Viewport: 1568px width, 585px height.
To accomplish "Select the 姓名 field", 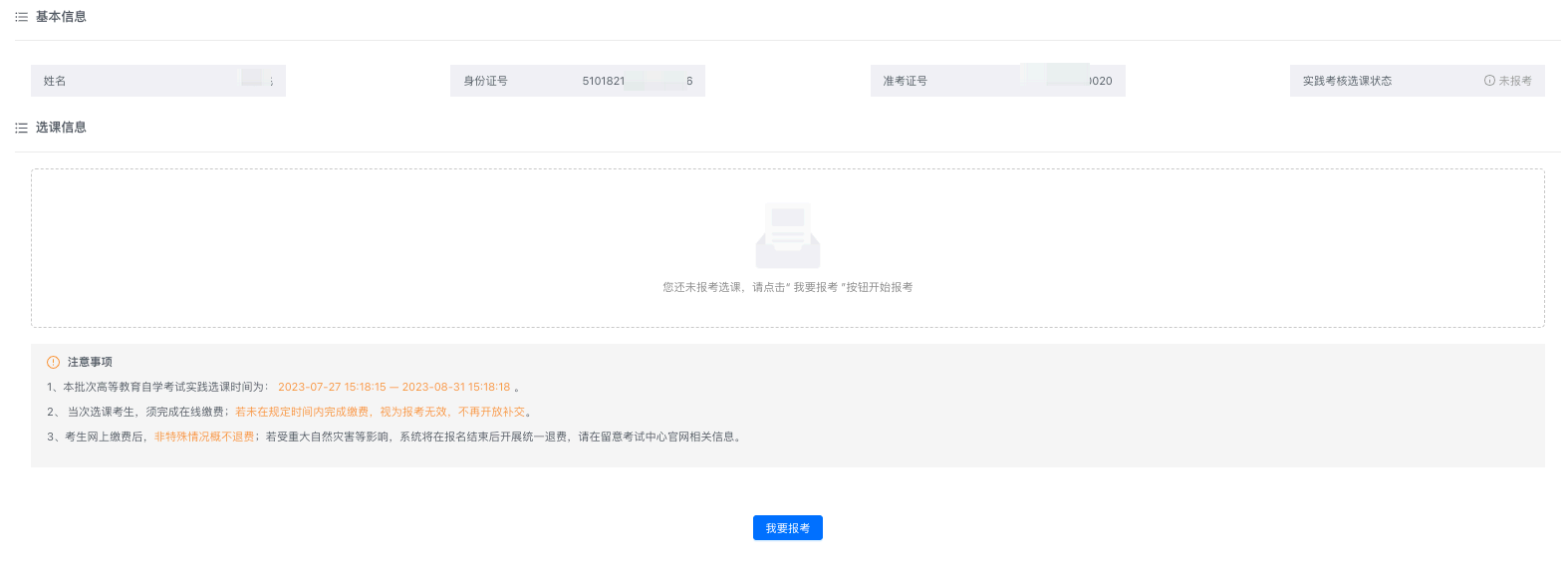I will (x=157, y=81).
